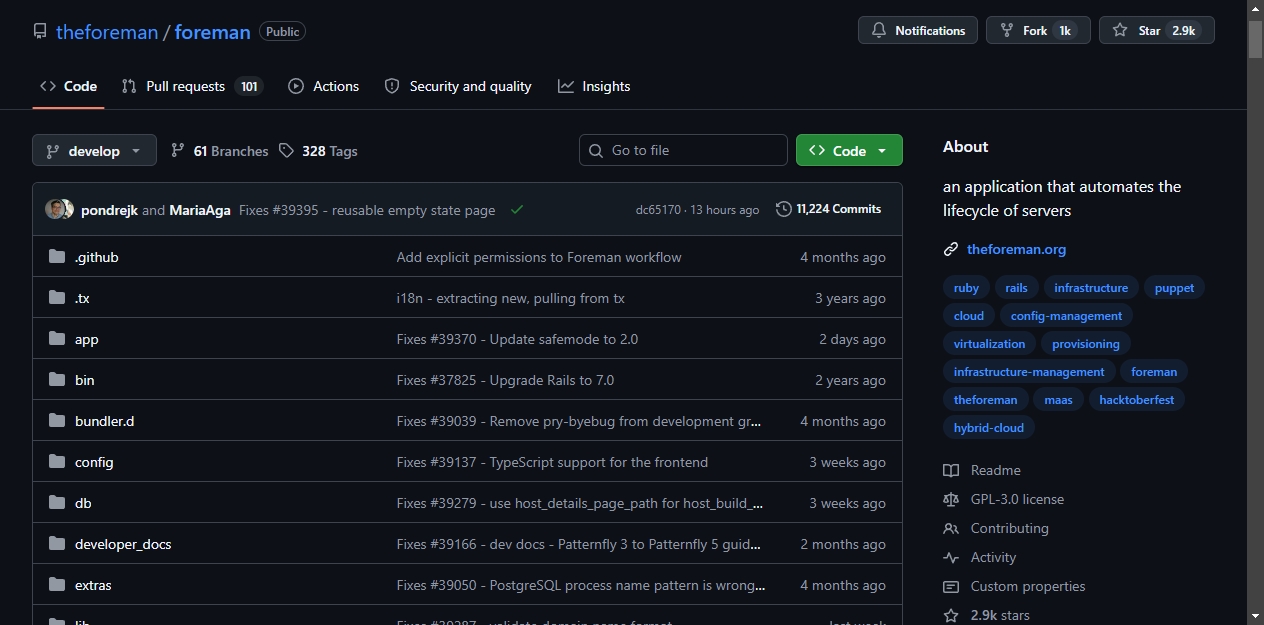
Task: Click the star icon beside 2.9k stars
Action: click(x=951, y=615)
